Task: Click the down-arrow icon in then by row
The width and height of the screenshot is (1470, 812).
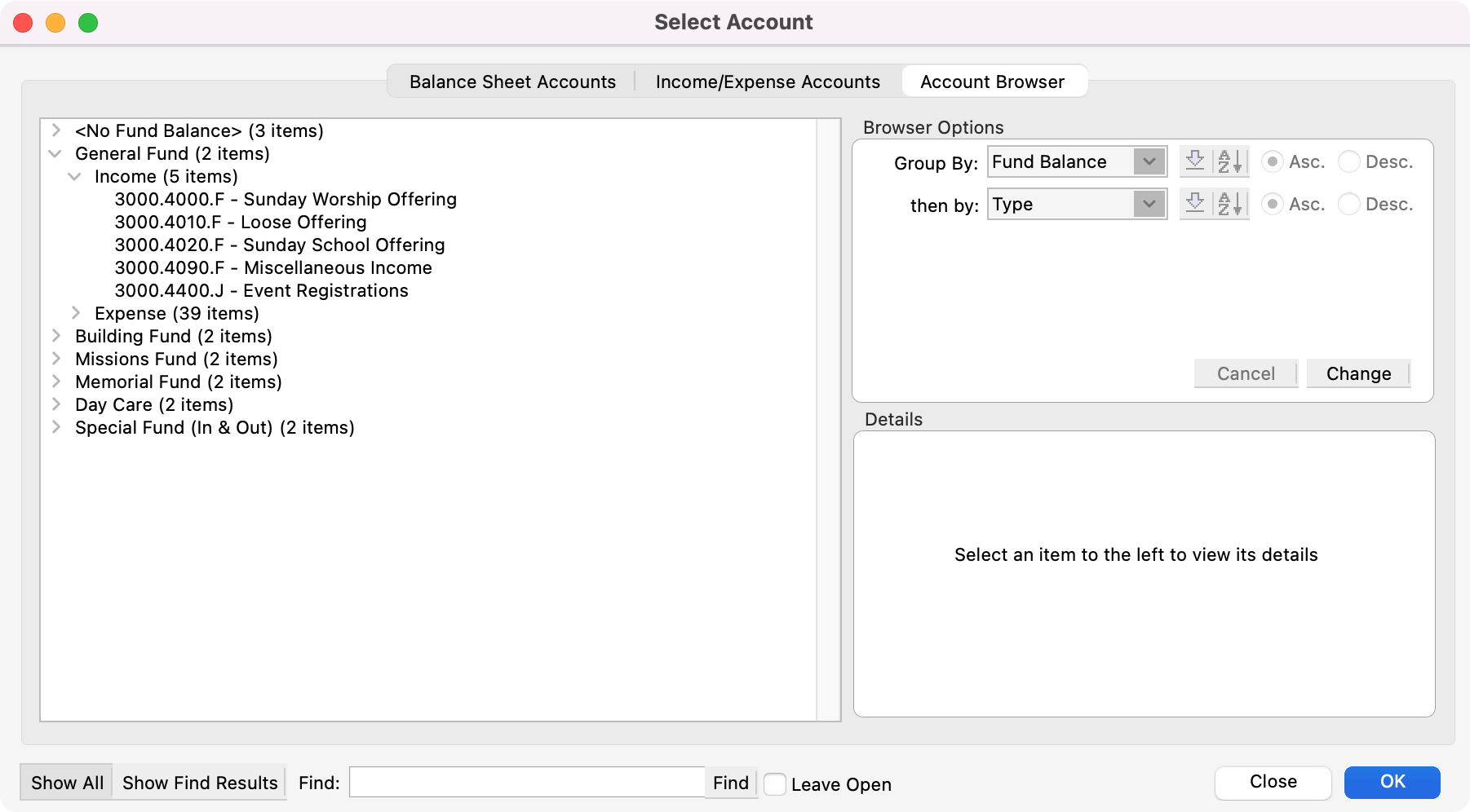Action: point(1195,204)
